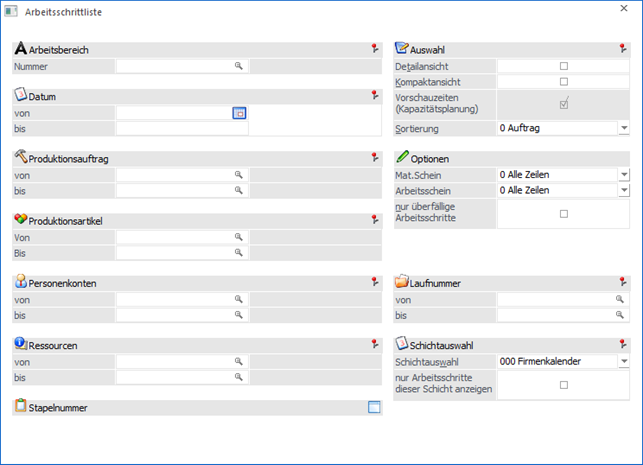This screenshot has height=465, width=643.
Task: Enable the Detailansicht checkbox
Action: point(563,66)
